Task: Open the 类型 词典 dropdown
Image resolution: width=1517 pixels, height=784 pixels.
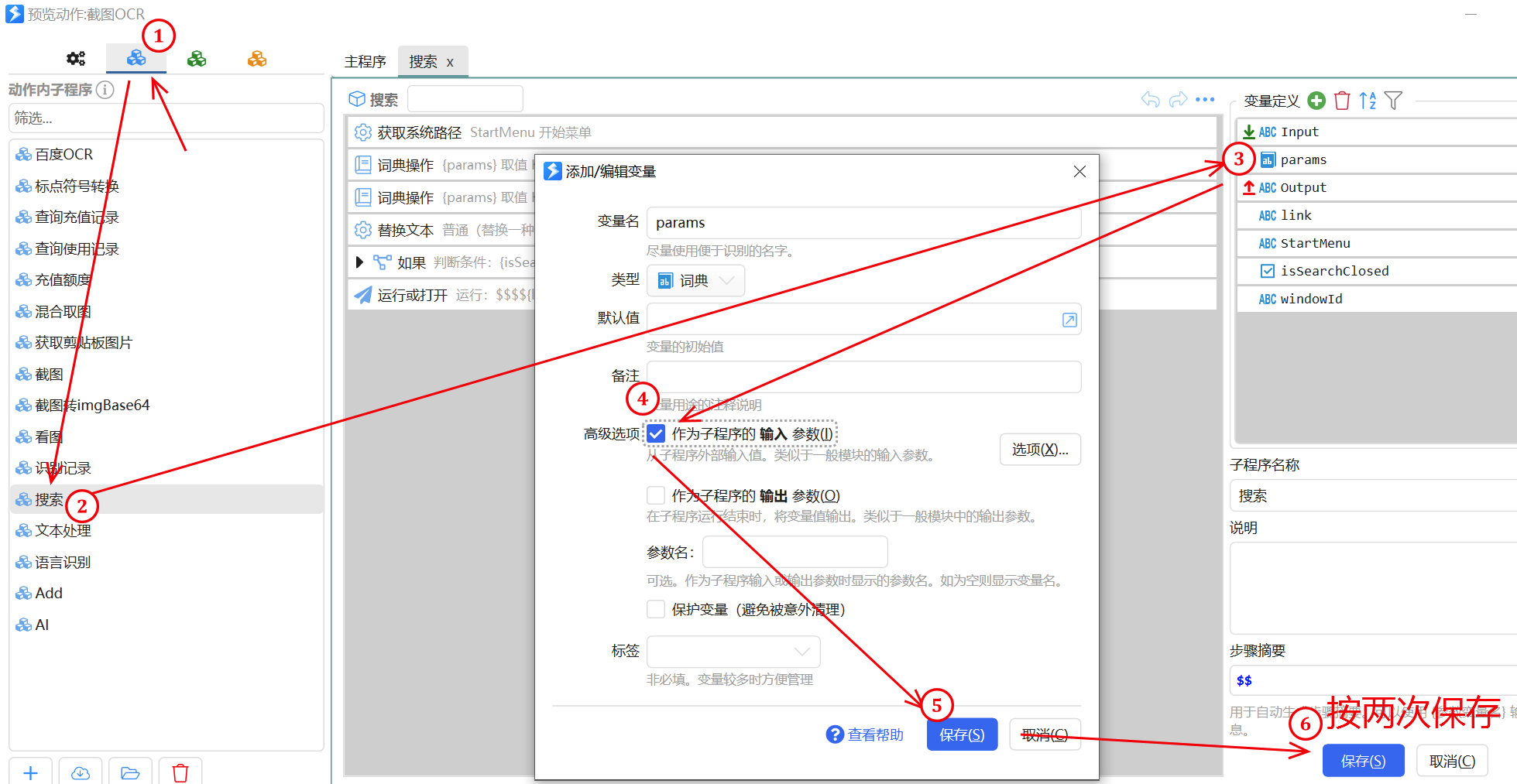Action: [x=695, y=281]
